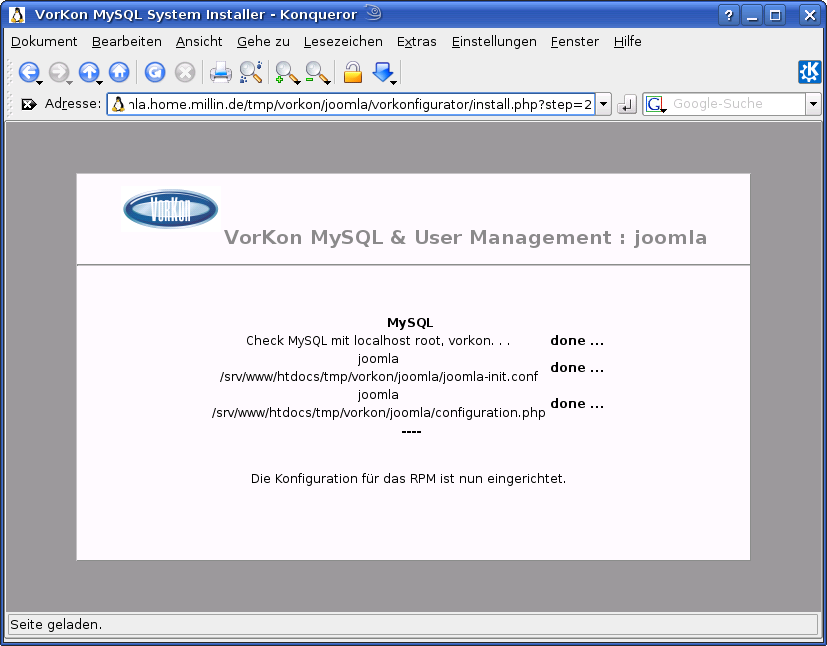Screen dimensions: 827x646
Task: Click the Back navigation arrow
Action: [28, 72]
